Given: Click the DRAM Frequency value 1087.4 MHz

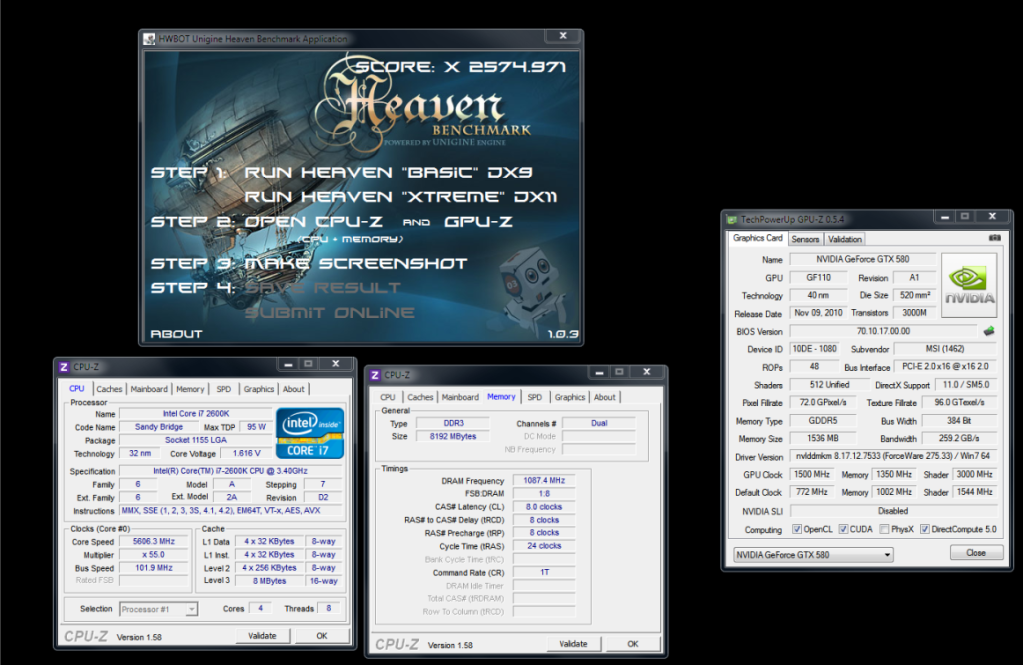Looking at the screenshot, I should [x=544, y=480].
